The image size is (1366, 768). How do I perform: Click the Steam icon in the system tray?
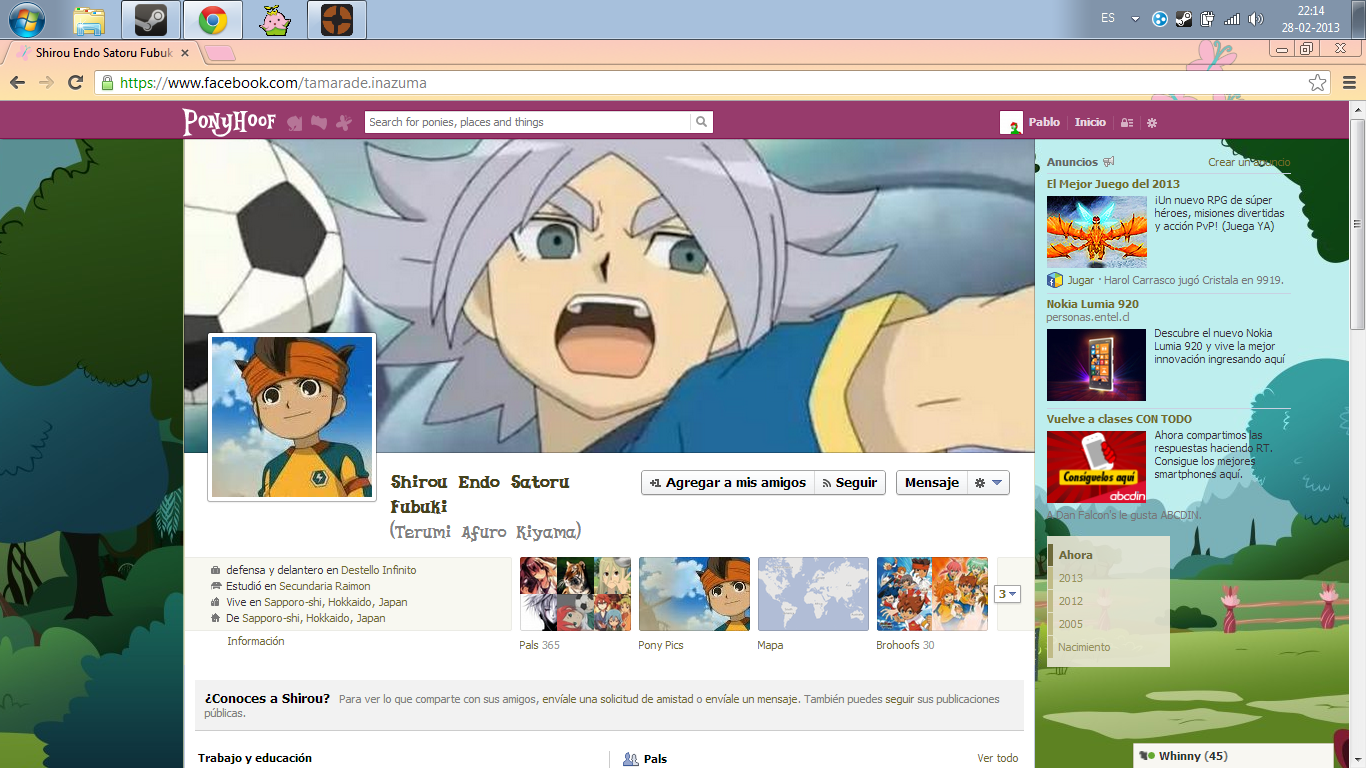(x=1184, y=18)
